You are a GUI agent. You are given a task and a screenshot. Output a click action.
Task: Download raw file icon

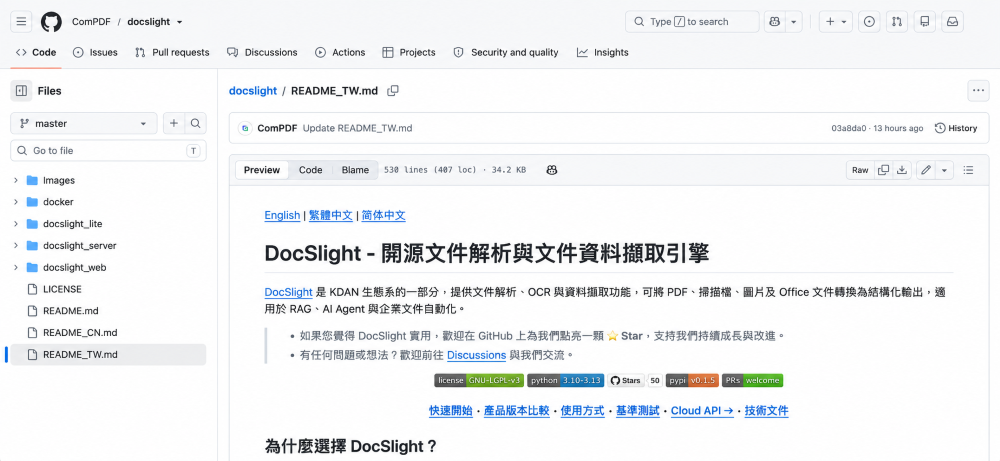tap(902, 170)
